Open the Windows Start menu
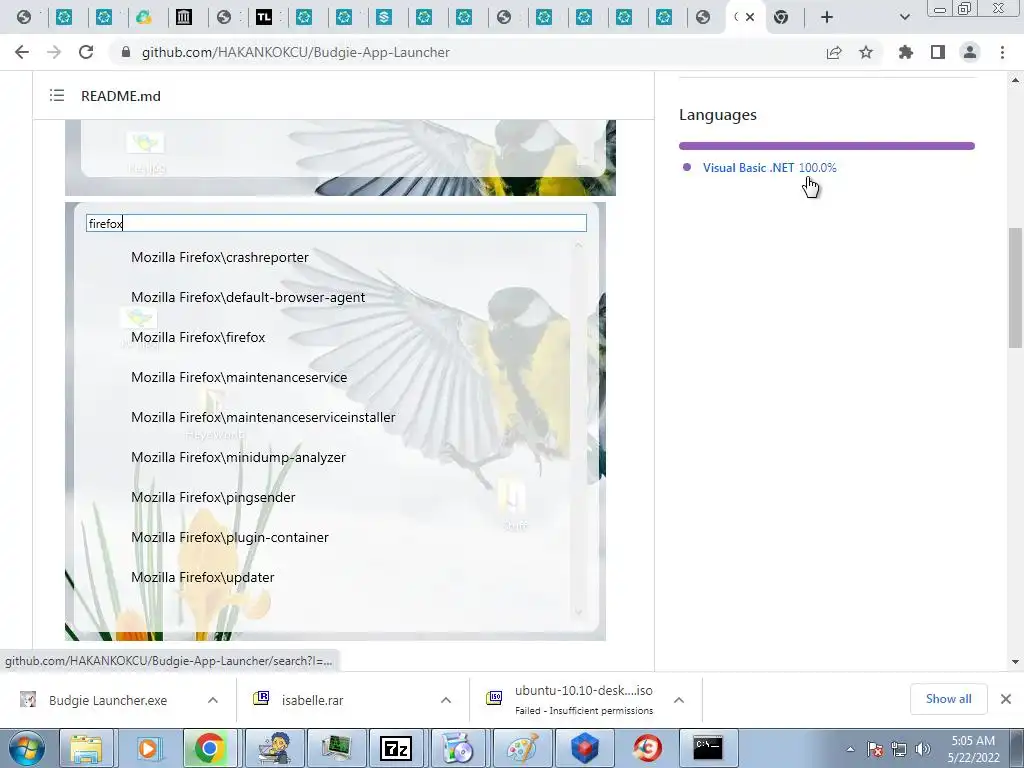 [x=26, y=748]
